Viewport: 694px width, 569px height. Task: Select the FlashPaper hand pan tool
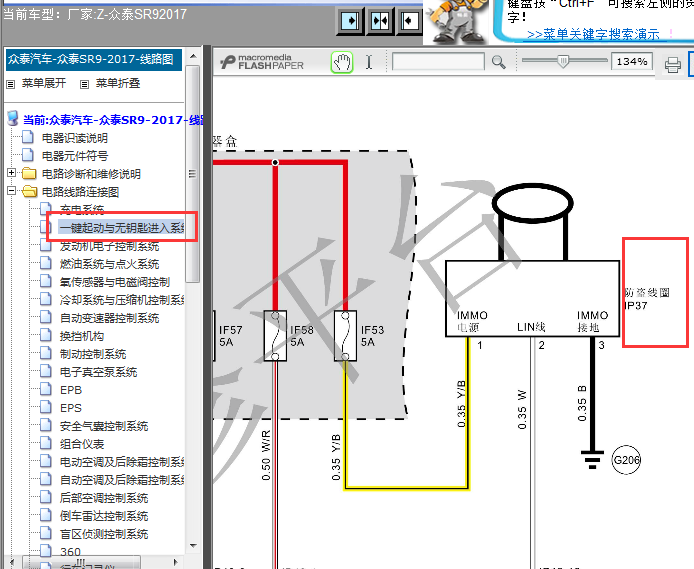pyautogui.click(x=342, y=62)
